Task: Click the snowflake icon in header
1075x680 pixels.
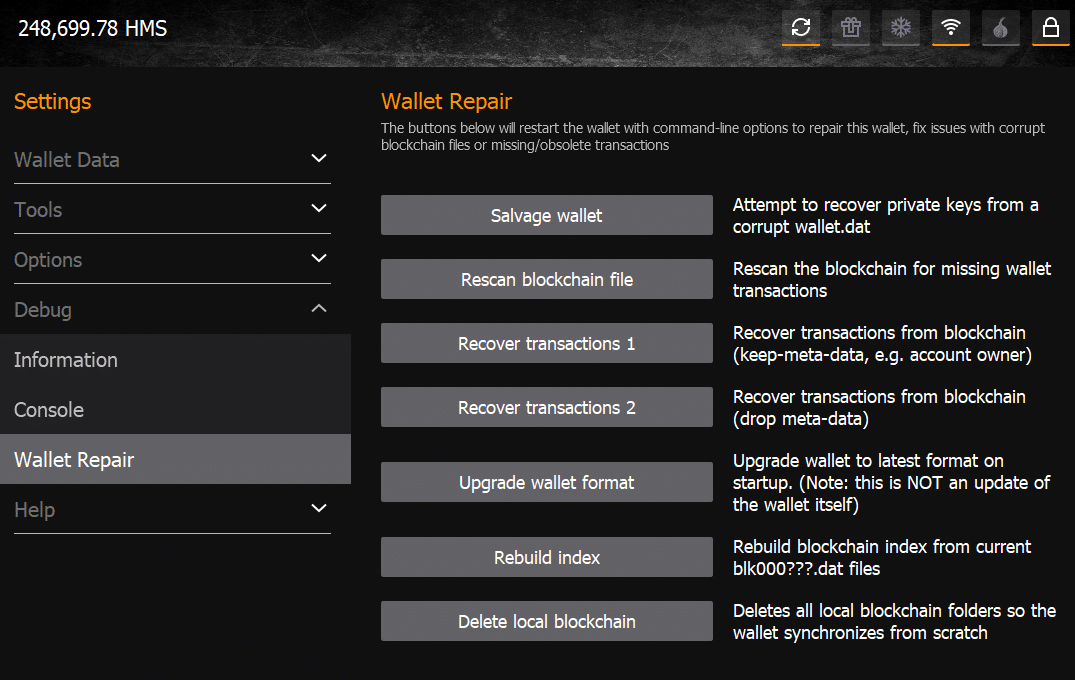Action: click(x=901, y=28)
